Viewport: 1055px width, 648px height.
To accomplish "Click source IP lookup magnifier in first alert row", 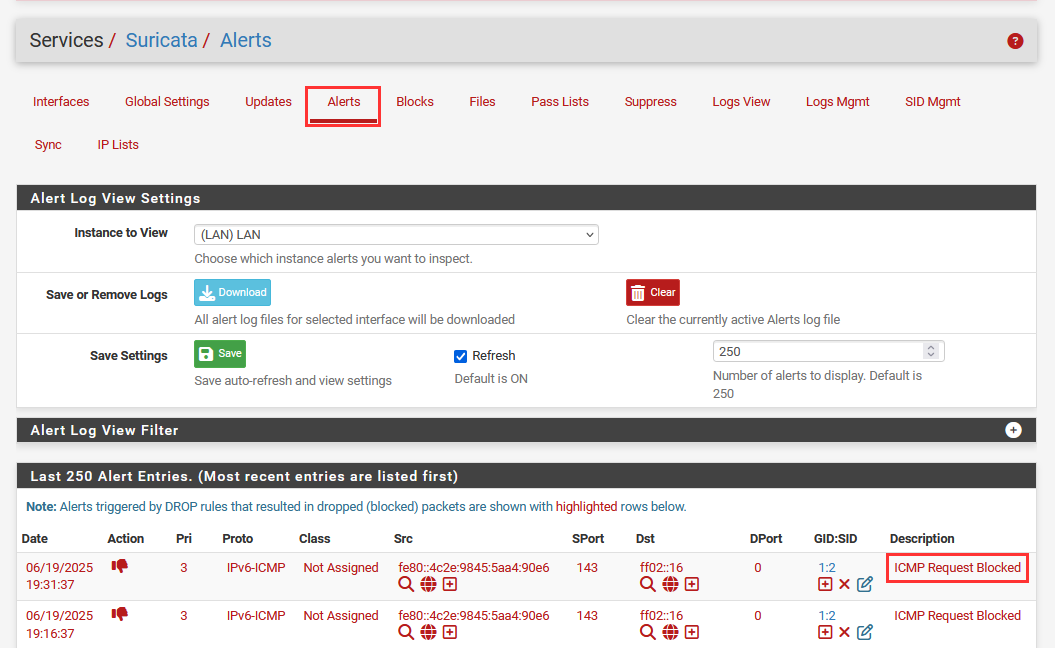I will pyautogui.click(x=406, y=584).
